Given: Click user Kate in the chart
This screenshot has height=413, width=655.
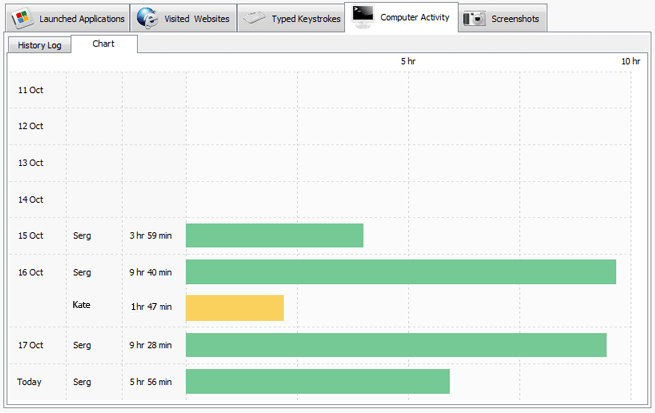Looking at the screenshot, I should (81, 305).
